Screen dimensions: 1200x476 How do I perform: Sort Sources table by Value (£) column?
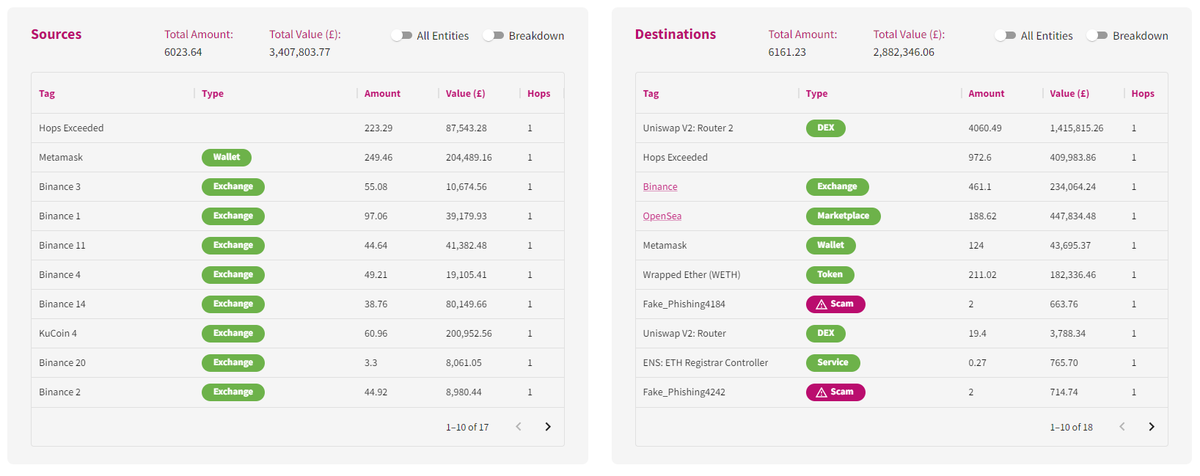(x=466, y=93)
